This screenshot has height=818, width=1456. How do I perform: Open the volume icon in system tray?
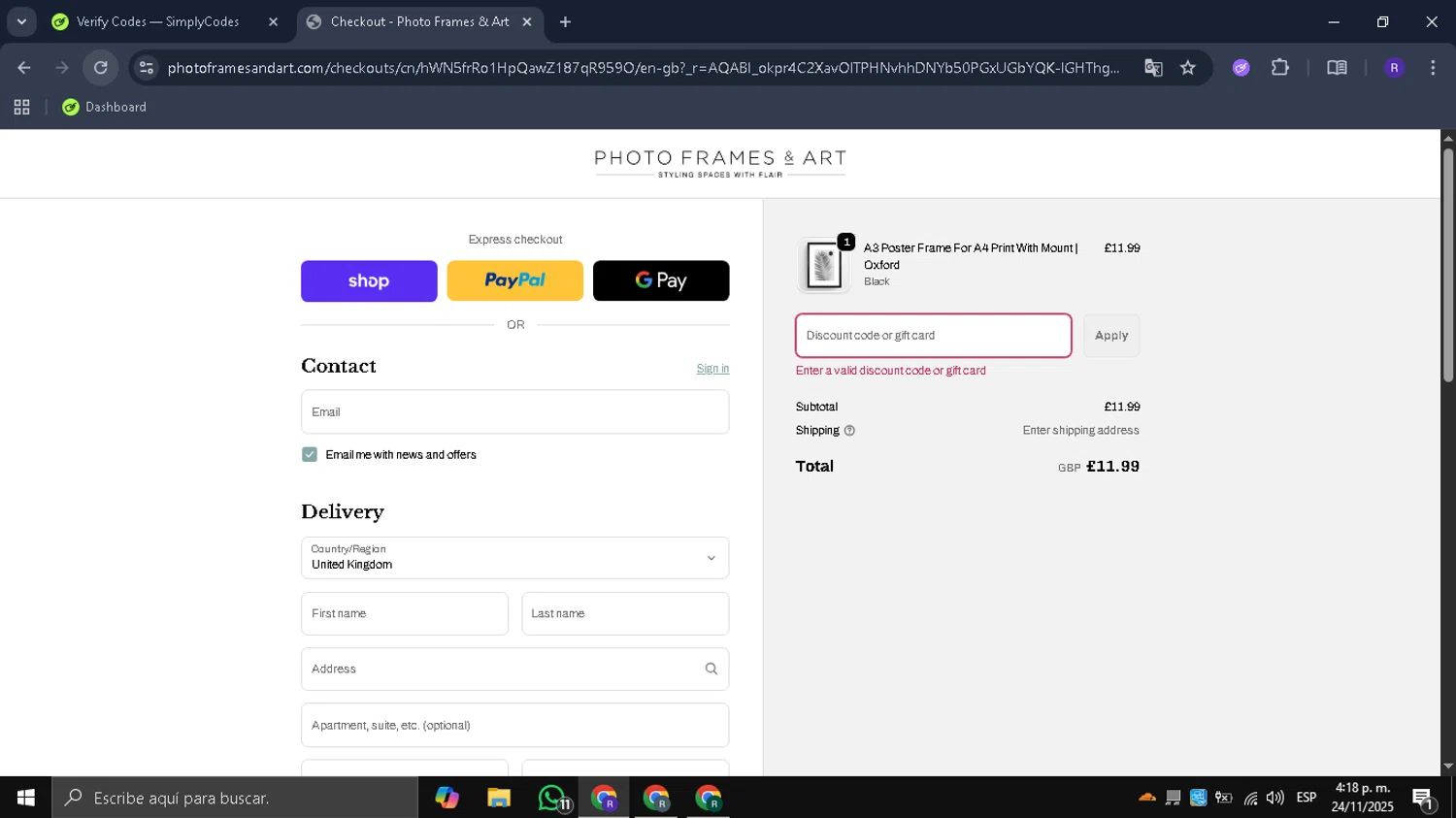pos(1275,798)
